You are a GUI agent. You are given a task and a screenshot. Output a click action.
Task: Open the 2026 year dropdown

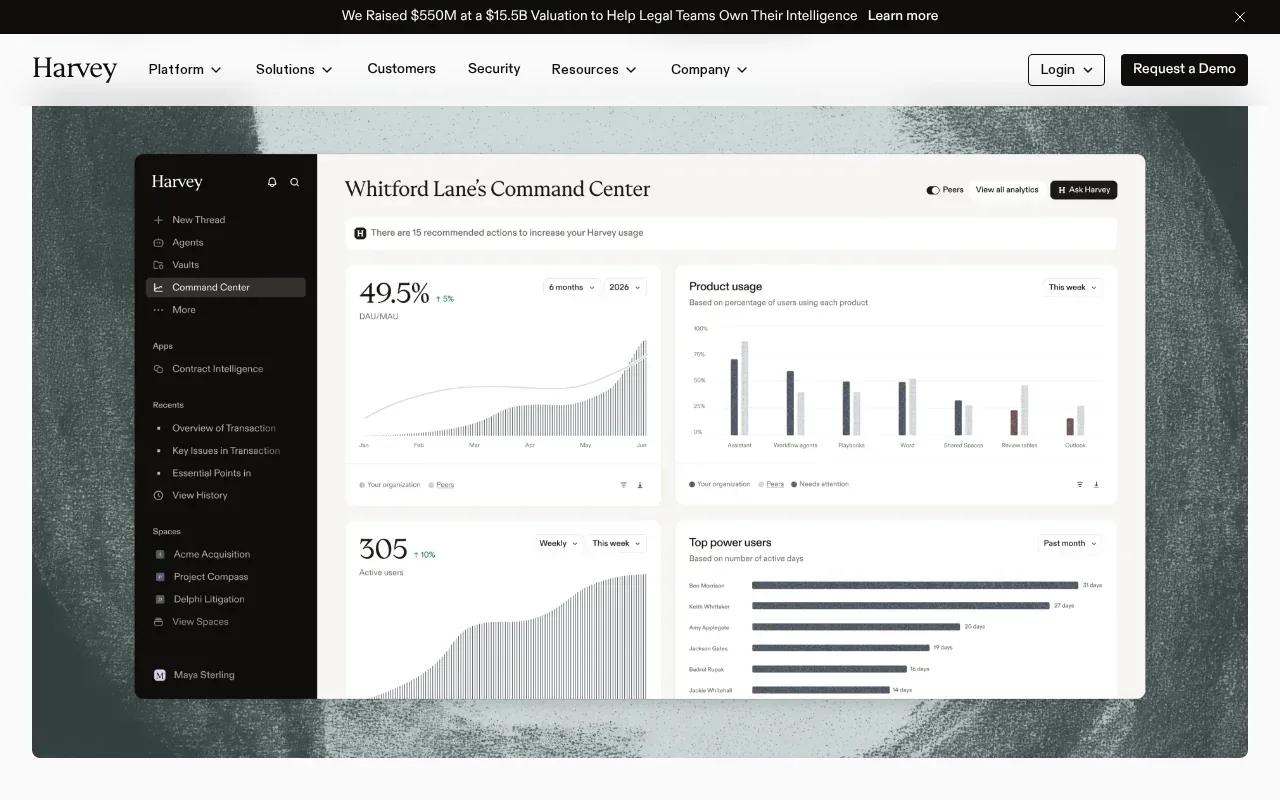click(x=625, y=287)
